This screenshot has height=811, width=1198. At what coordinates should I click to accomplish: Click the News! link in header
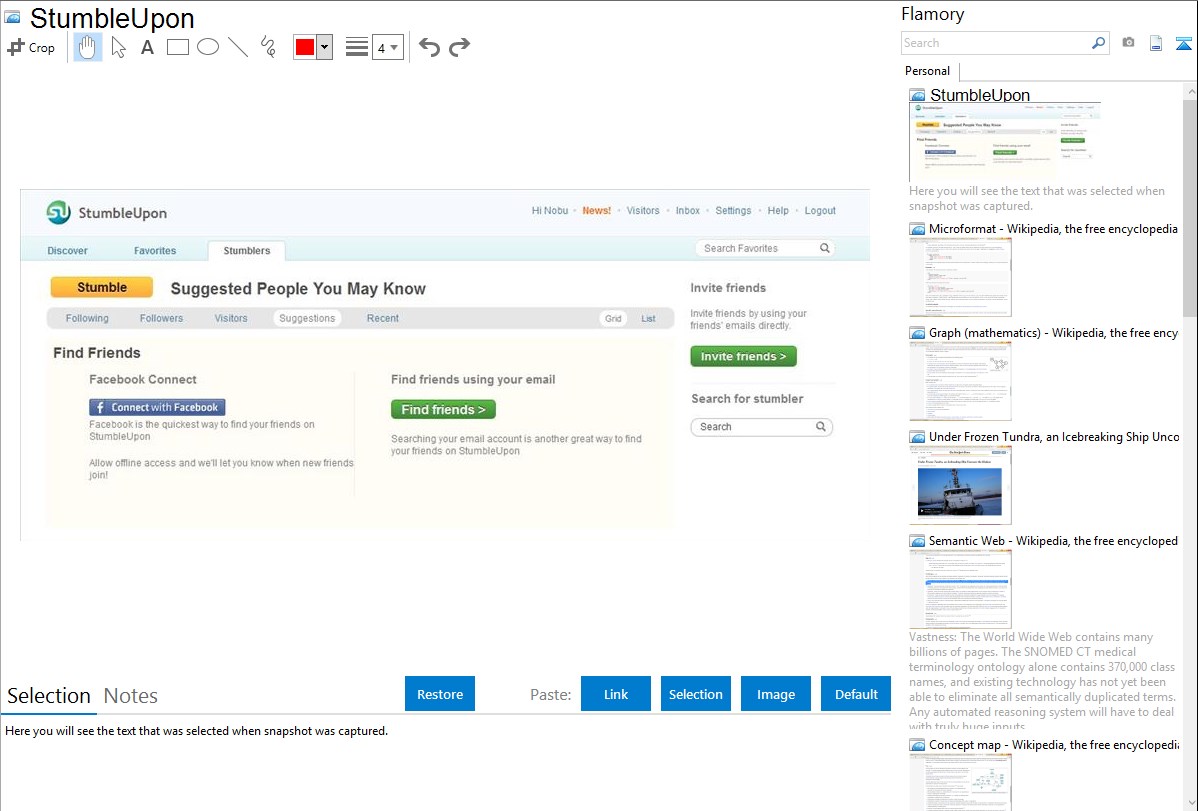597,211
